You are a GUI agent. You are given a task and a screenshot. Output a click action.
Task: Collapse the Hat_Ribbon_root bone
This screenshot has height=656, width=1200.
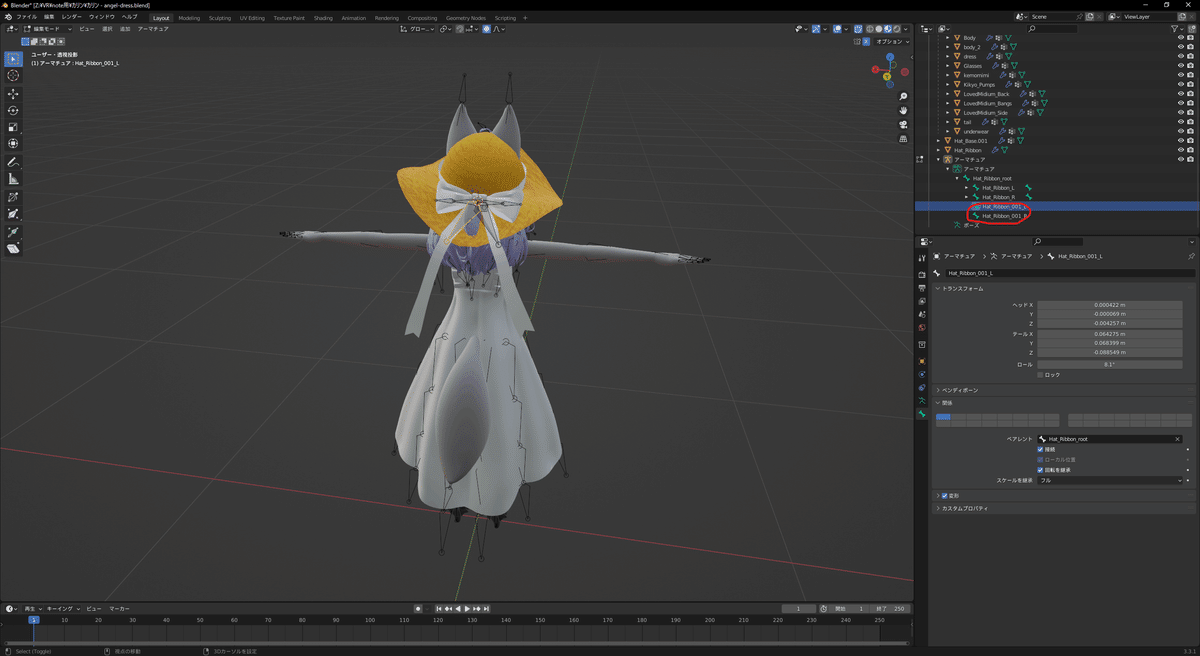[957, 178]
